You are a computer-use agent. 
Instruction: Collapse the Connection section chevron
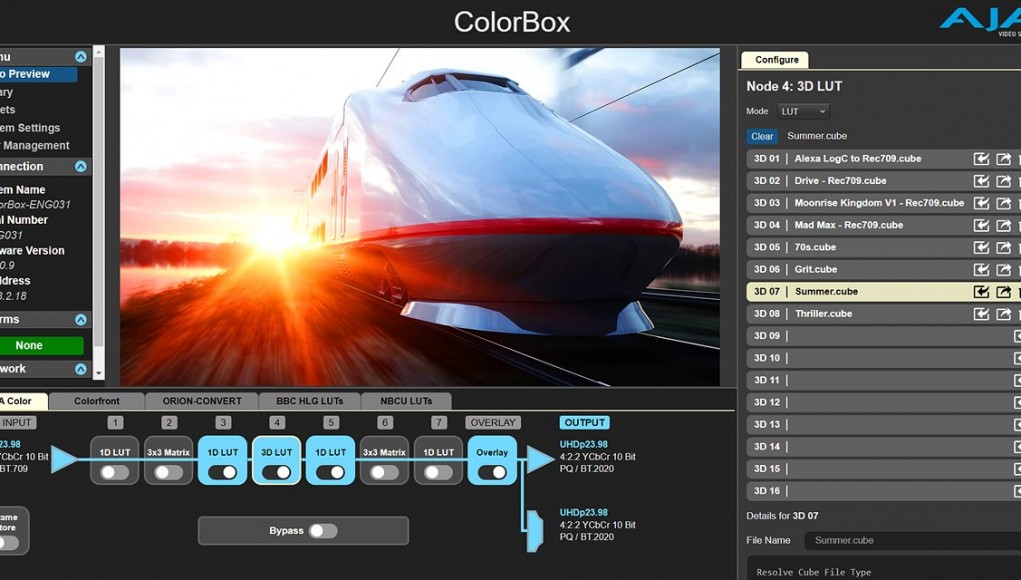(81, 167)
